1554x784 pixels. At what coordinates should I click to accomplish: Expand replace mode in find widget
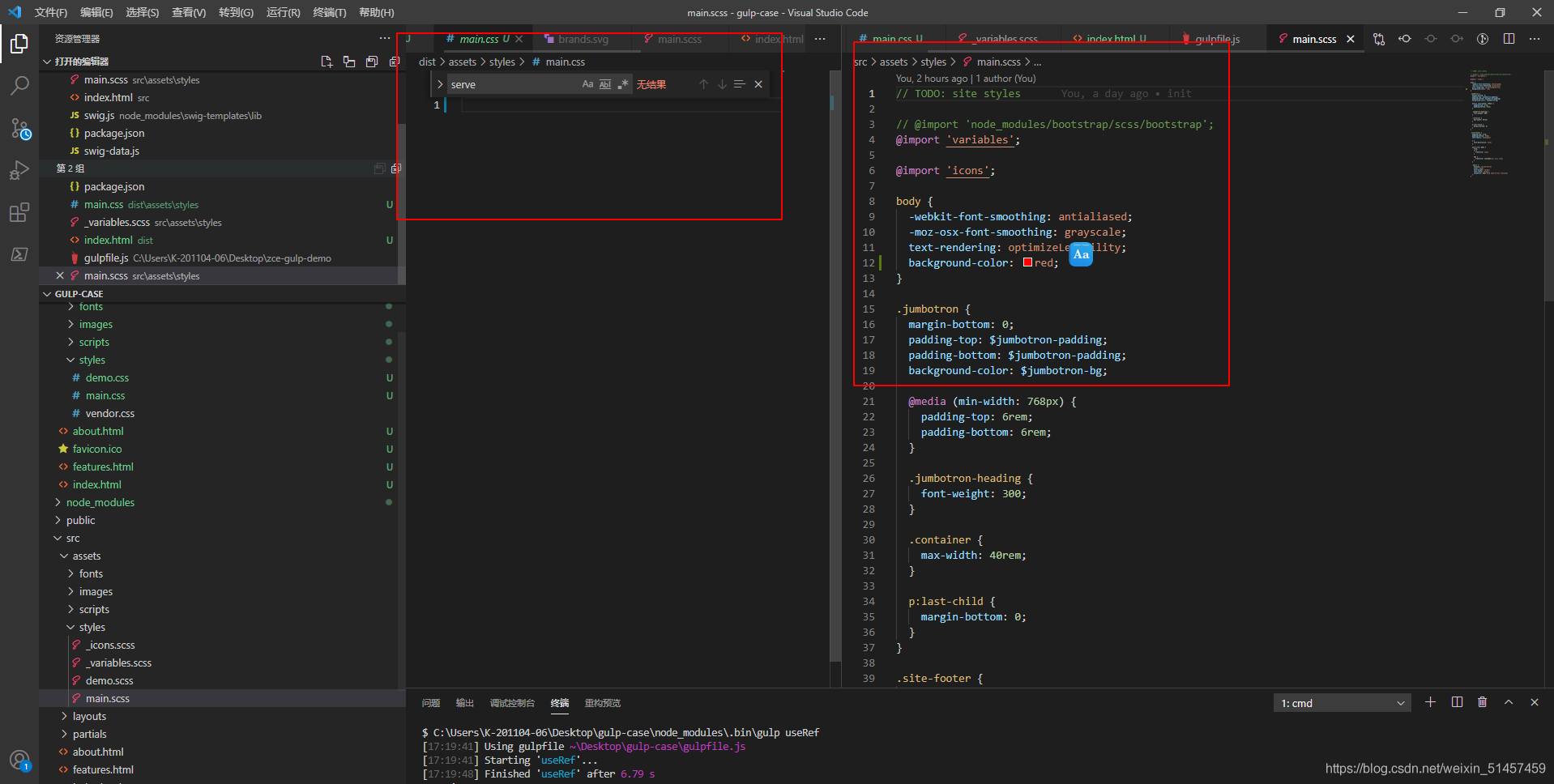tap(440, 84)
